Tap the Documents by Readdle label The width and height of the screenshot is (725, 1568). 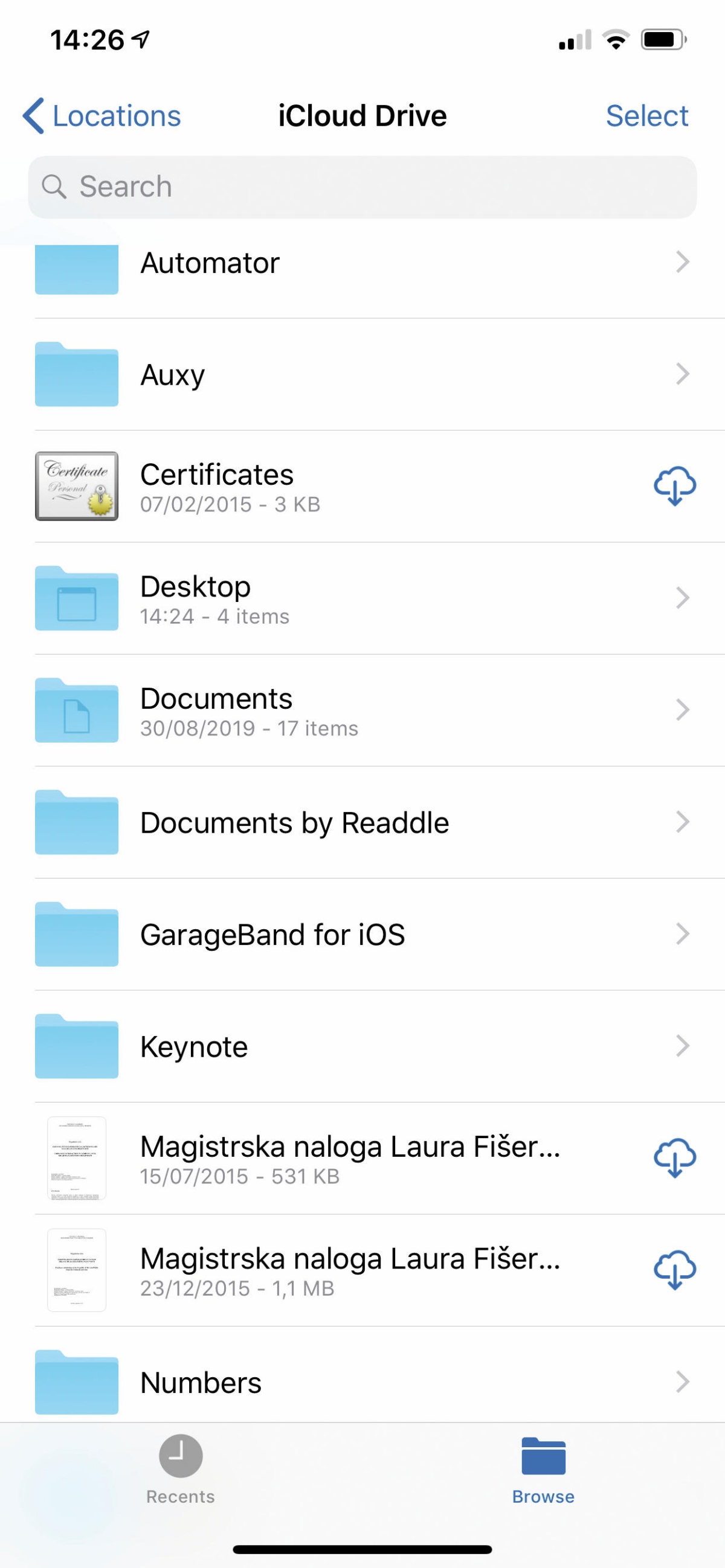[x=294, y=823]
